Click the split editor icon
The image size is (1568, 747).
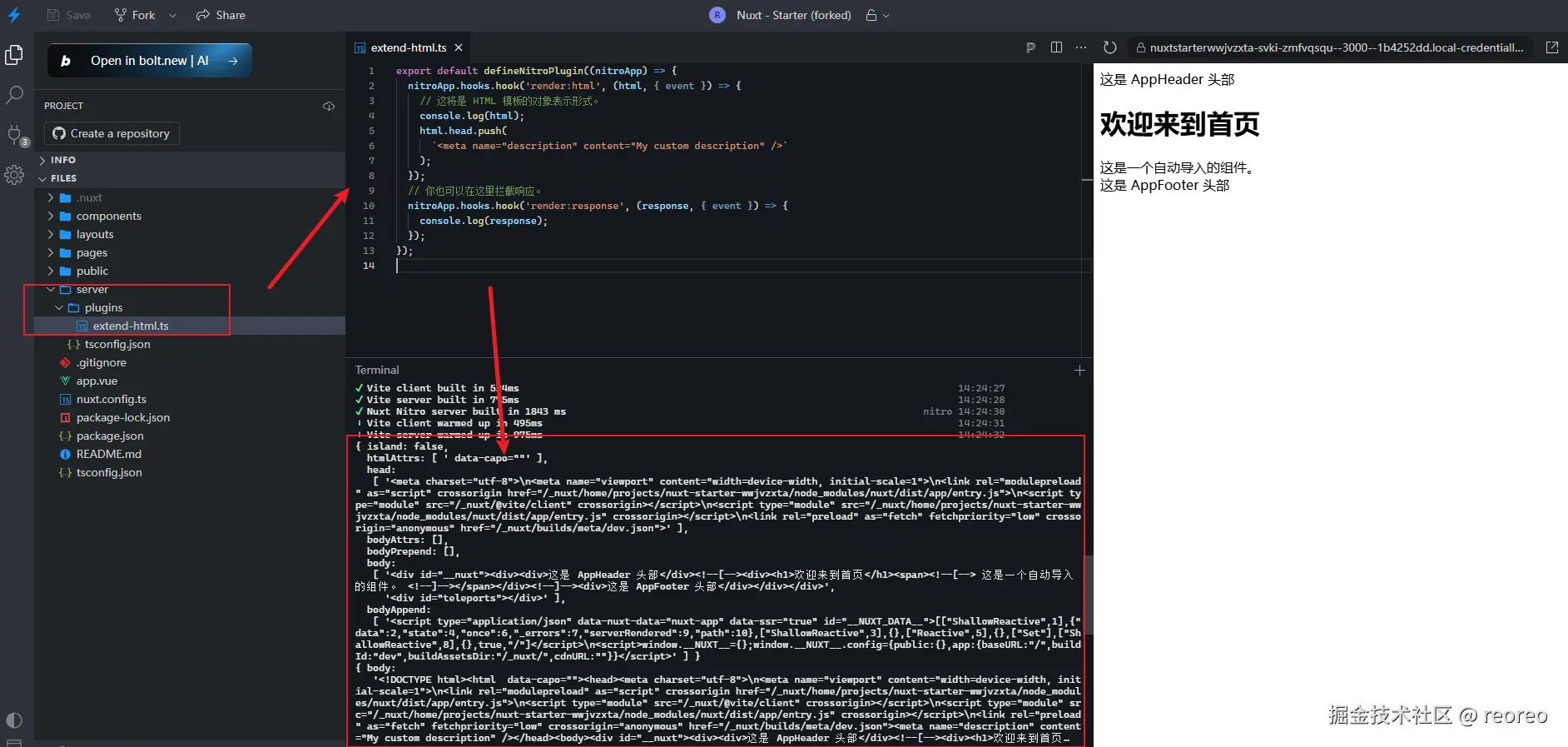click(x=1056, y=47)
